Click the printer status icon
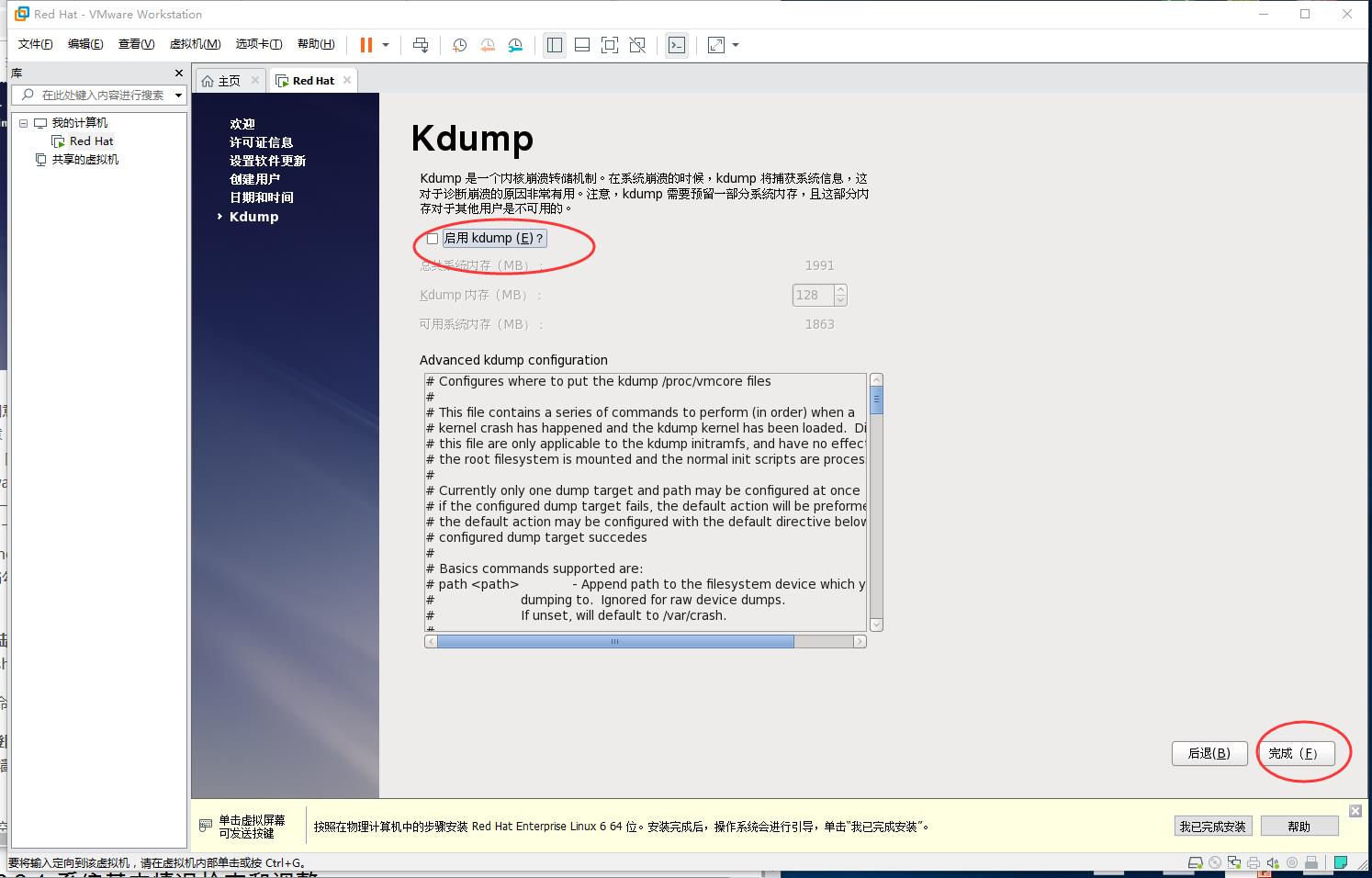The width and height of the screenshot is (1372, 878). point(1254,863)
